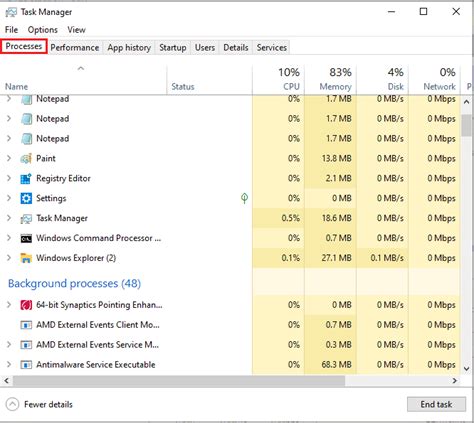Click Antimalware's 68.3 MB memory value

337,365
